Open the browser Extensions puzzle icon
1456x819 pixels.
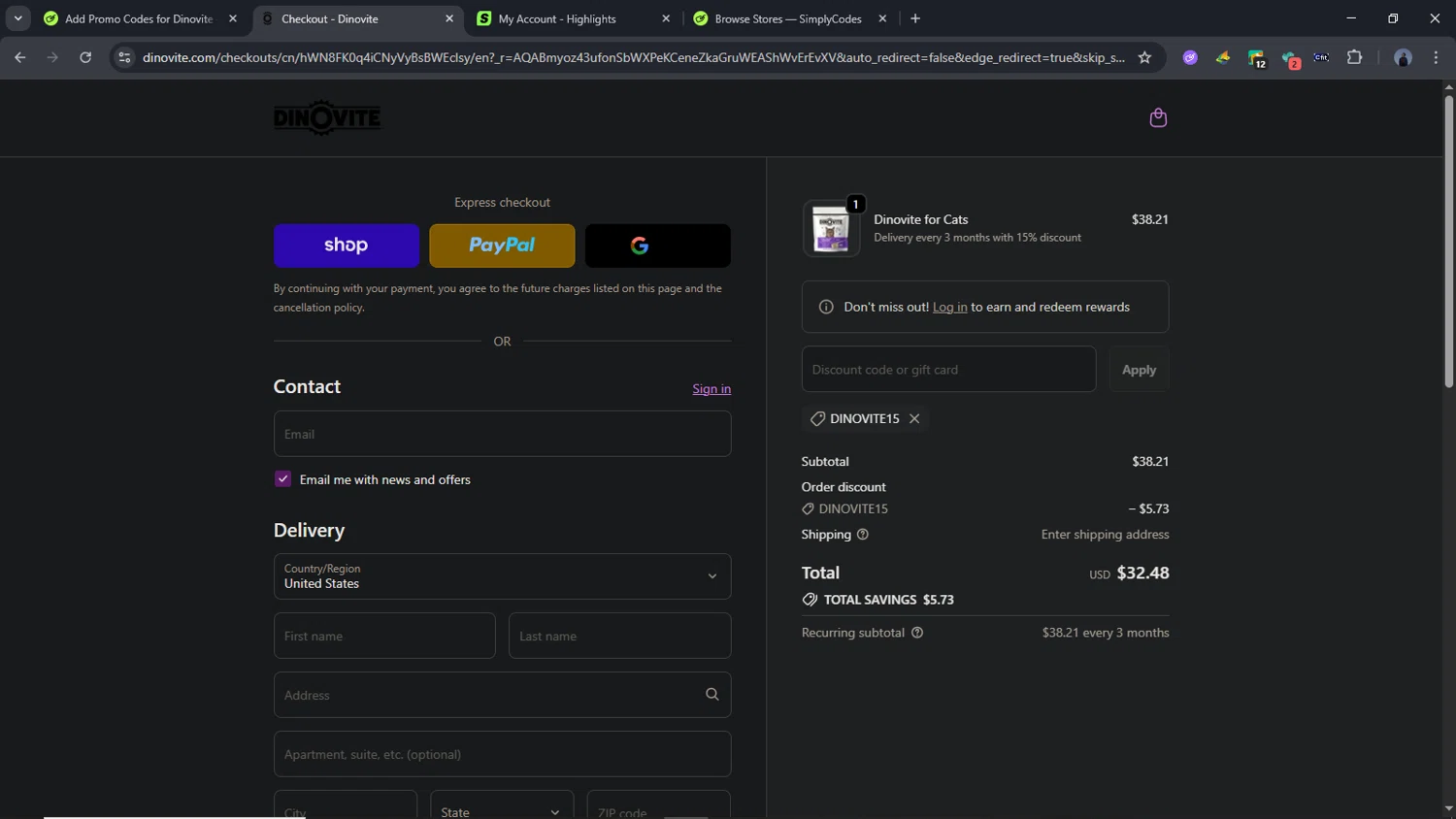tap(1354, 57)
